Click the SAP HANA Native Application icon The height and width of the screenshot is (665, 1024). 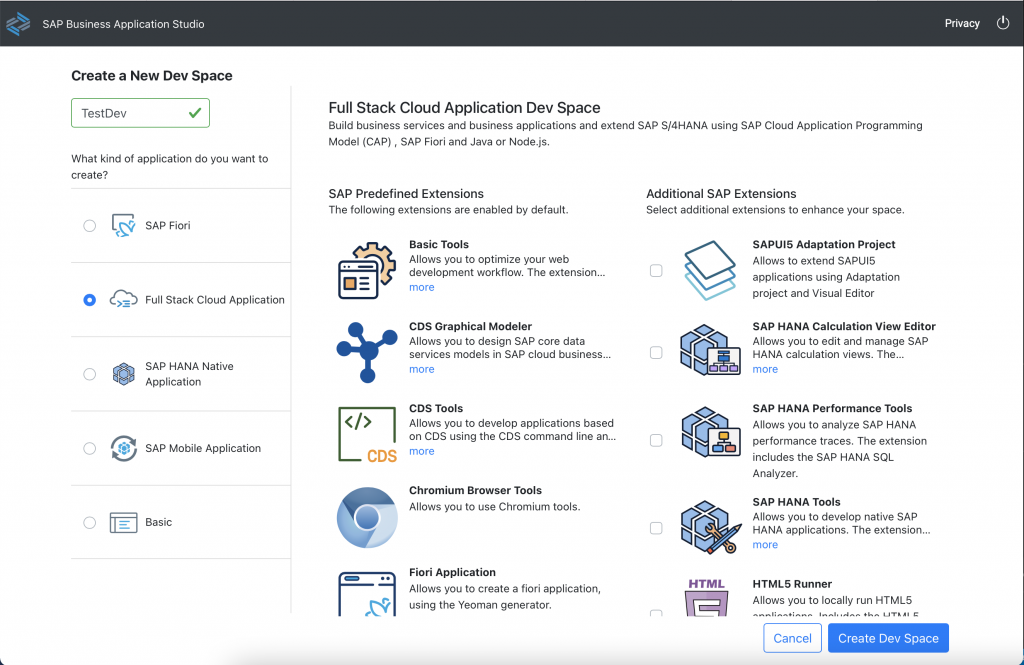[x=123, y=374]
